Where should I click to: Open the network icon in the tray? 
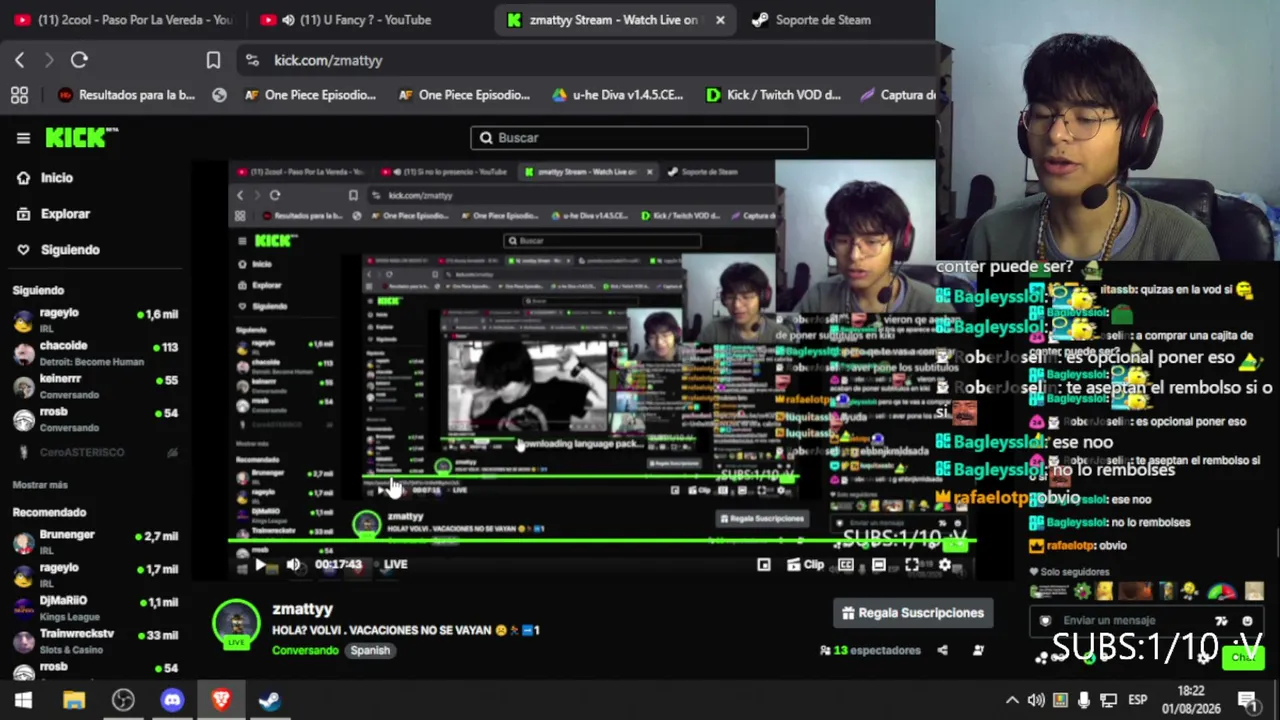pos(1108,700)
